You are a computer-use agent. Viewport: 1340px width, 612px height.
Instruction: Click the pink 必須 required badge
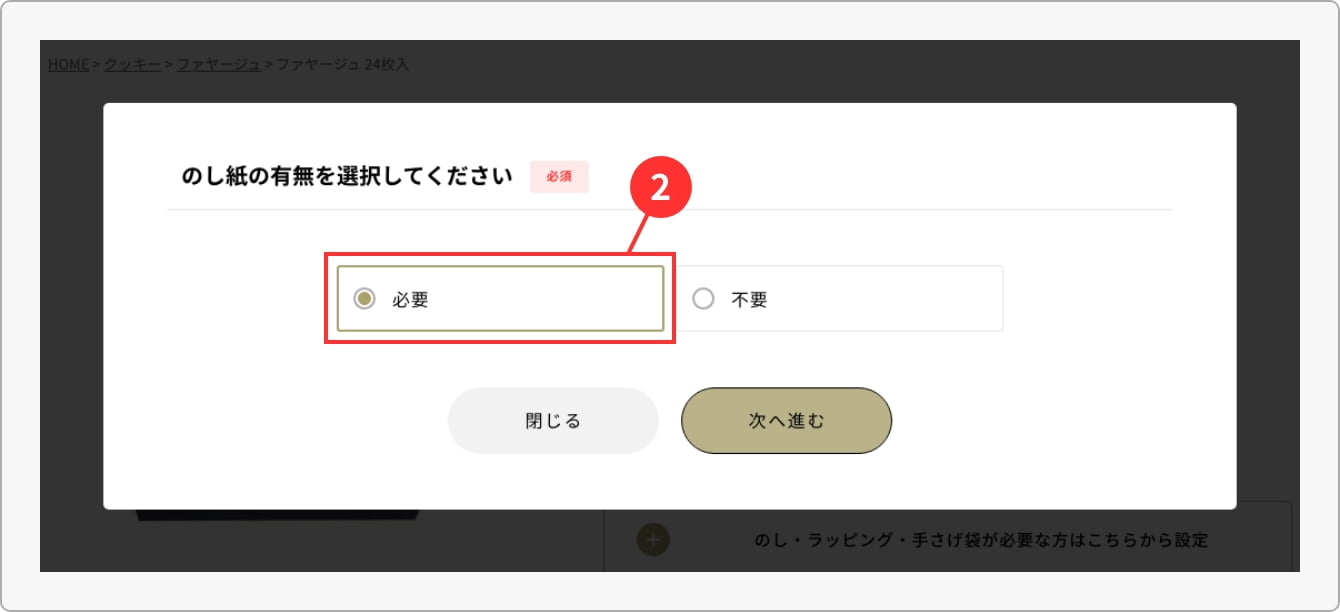click(x=559, y=177)
